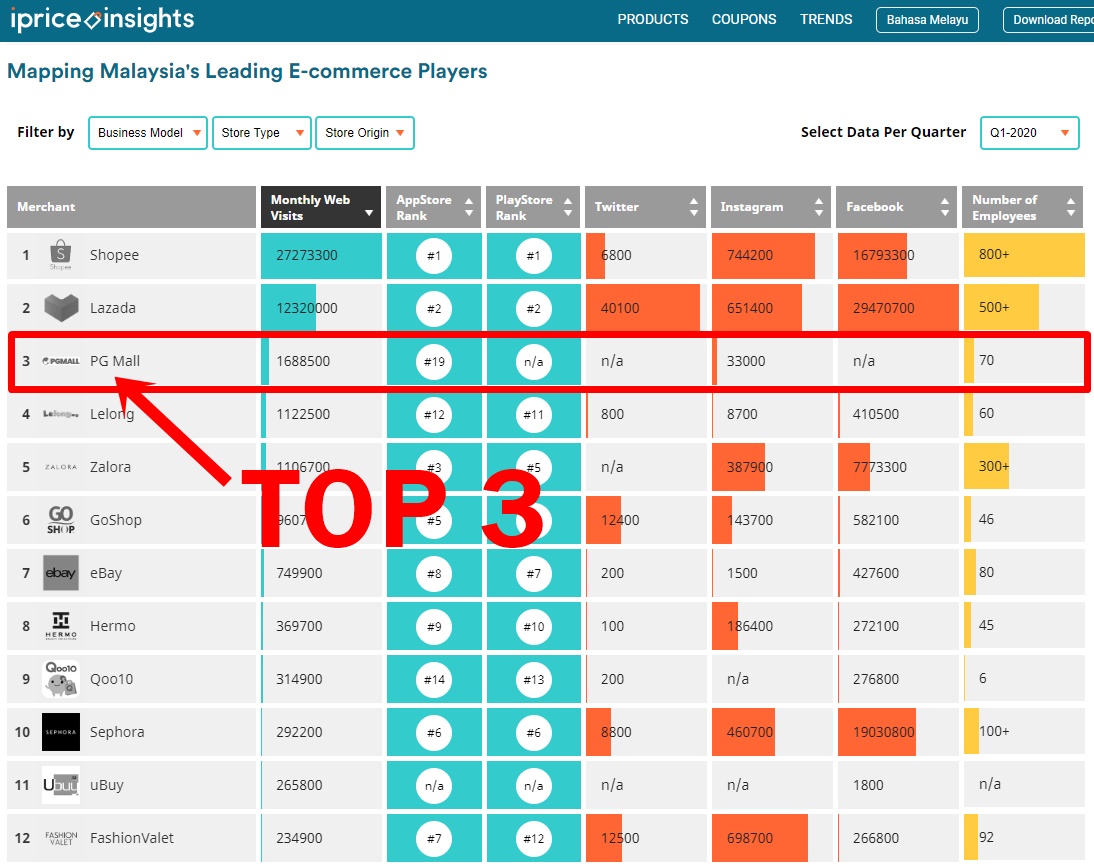The height and width of the screenshot is (864, 1094).
Task: Click uBuy's n/a AppStore rank badge
Action: point(434,786)
